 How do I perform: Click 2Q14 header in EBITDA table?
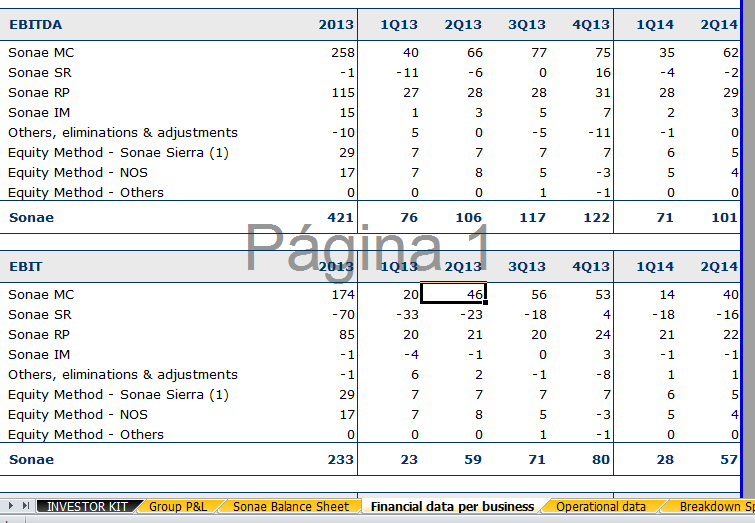719,25
